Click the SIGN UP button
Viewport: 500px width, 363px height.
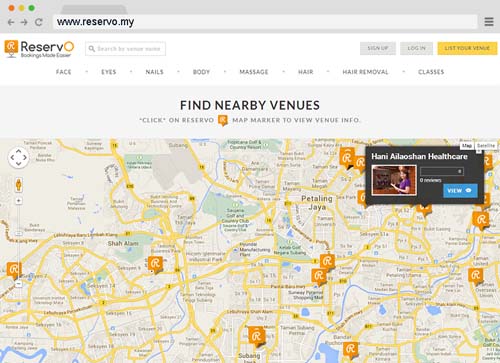(378, 48)
